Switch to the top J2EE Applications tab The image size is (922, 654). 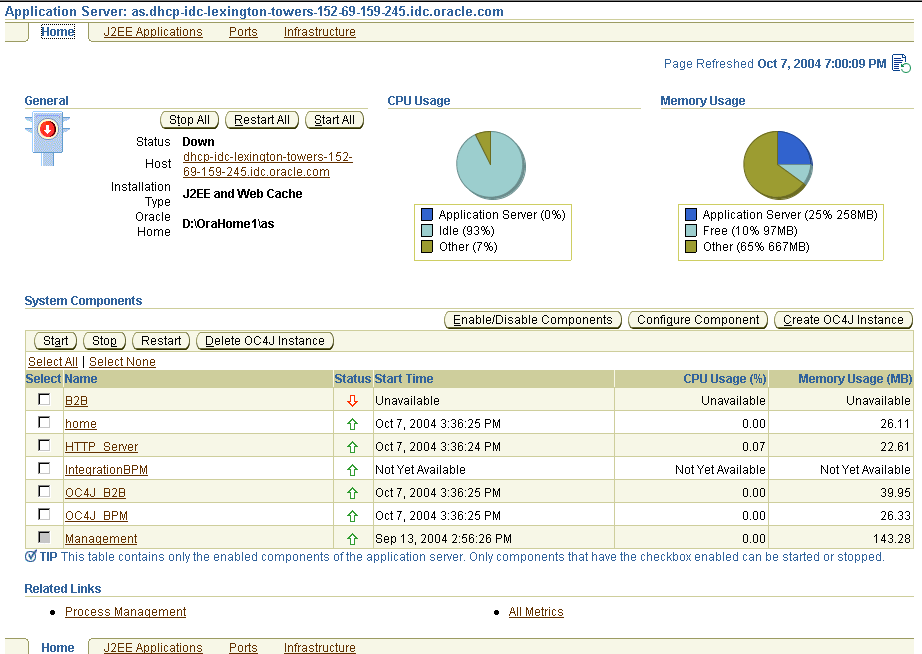(153, 32)
